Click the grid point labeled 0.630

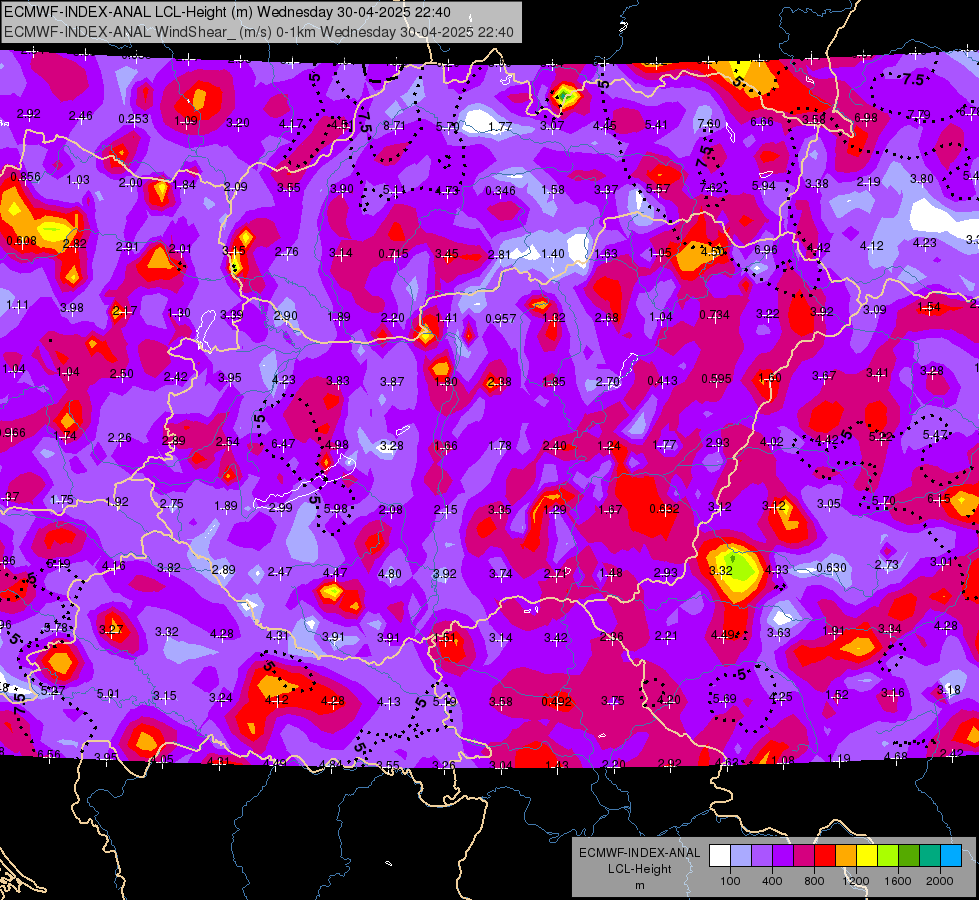click(x=831, y=568)
